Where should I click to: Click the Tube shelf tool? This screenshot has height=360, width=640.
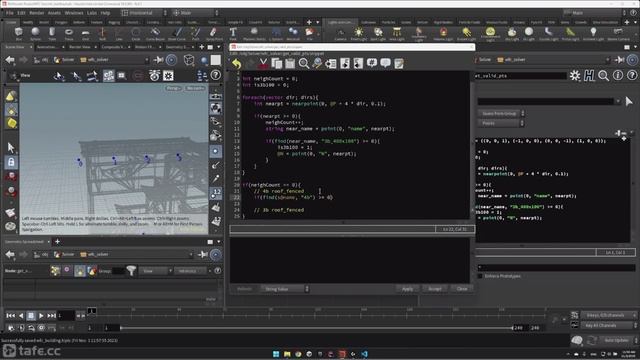[x=52, y=33]
